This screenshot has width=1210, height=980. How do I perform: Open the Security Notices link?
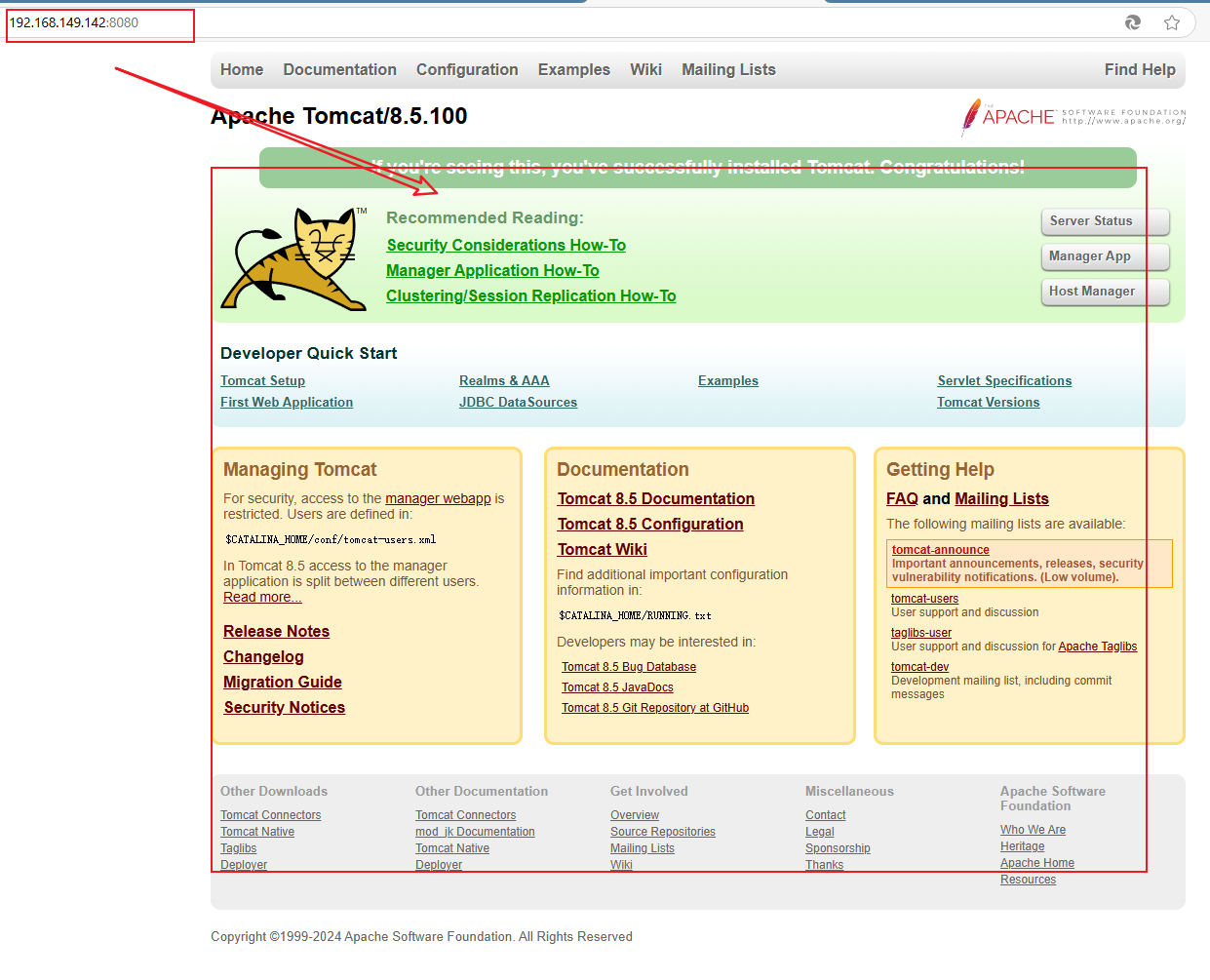(x=284, y=707)
